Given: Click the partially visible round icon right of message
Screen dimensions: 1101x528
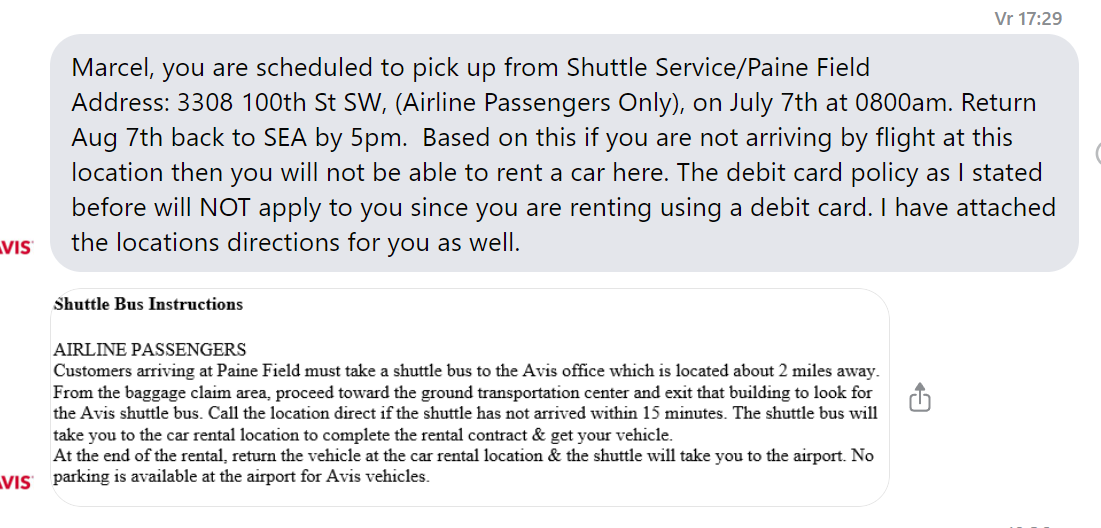Looking at the screenshot, I should pos(1097,153).
